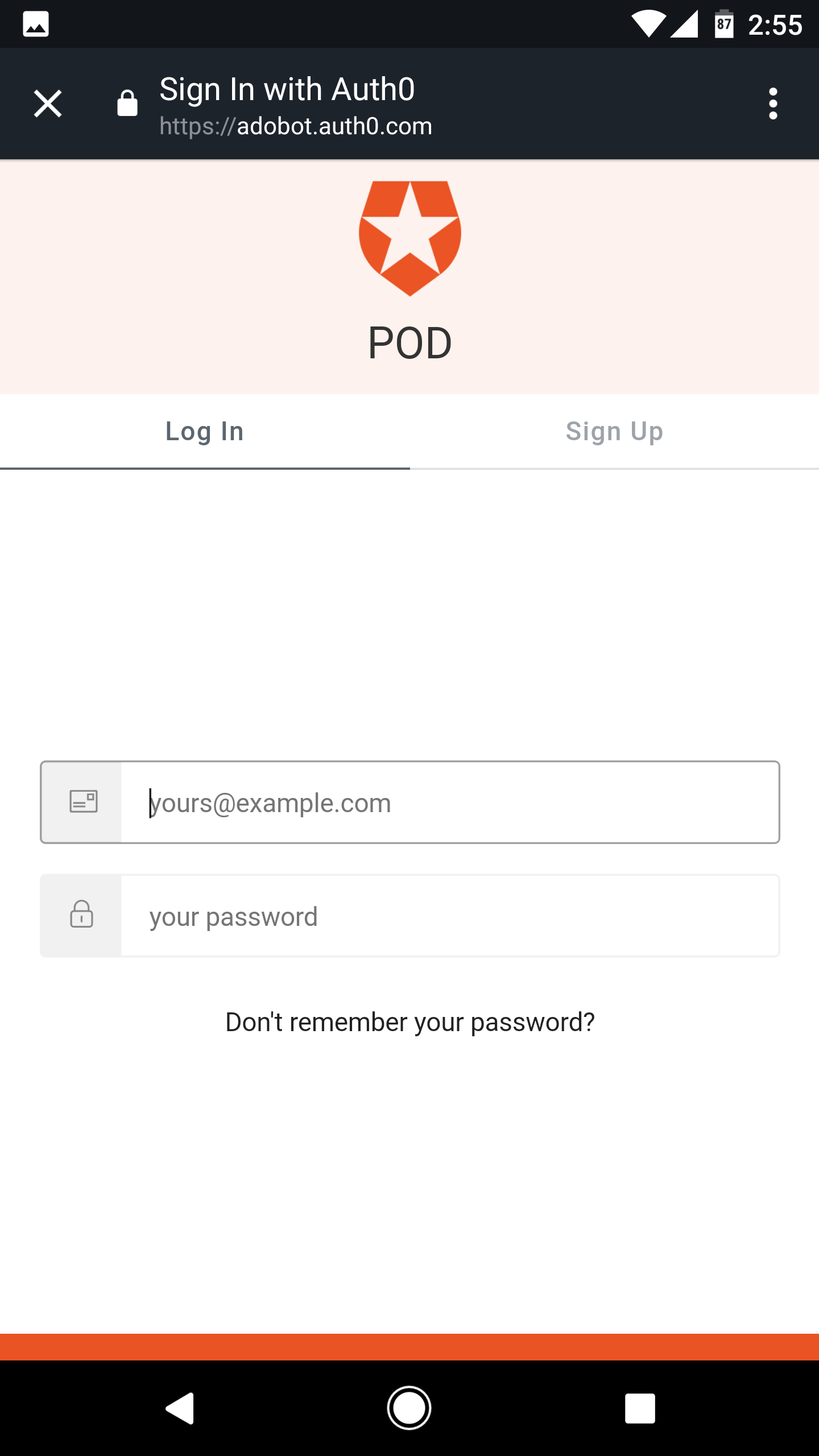The image size is (819, 1456).
Task: Click the HTTPS padlock security icon
Action: pyautogui.click(x=126, y=104)
